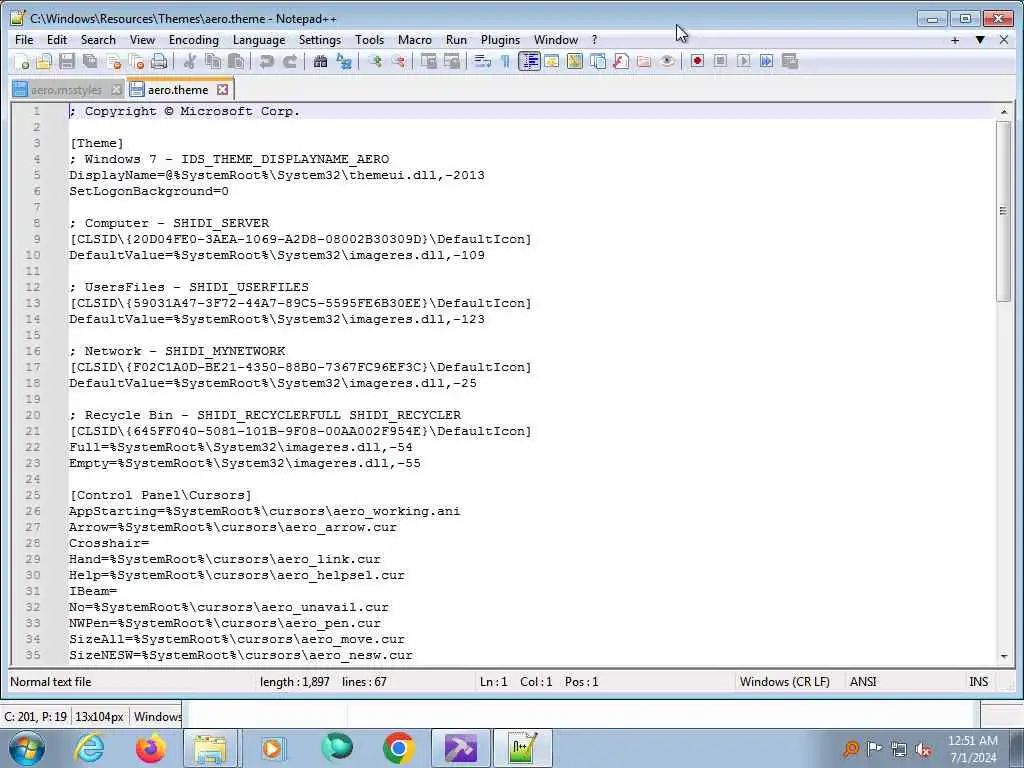Screen dimensions: 1024x768
Task: Open the Function List panel icon
Action: pyautogui.click(x=621, y=61)
